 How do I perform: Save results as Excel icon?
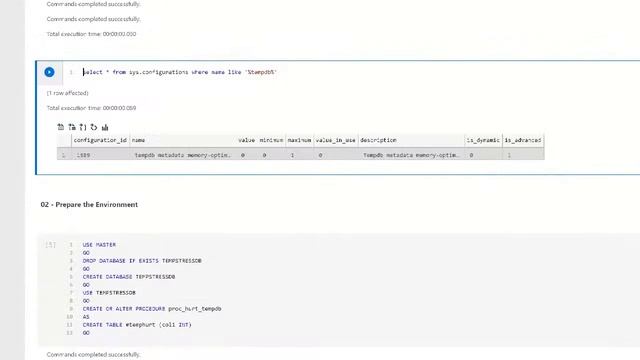click(72, 127)
